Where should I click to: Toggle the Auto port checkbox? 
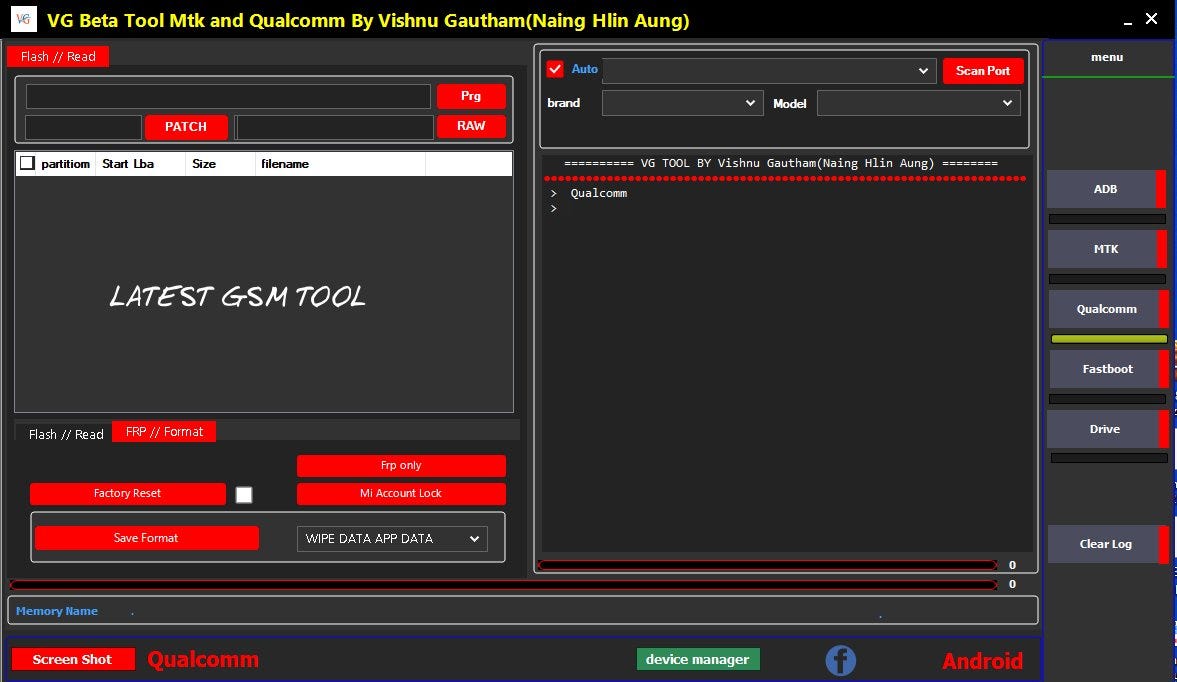point(555,69)
